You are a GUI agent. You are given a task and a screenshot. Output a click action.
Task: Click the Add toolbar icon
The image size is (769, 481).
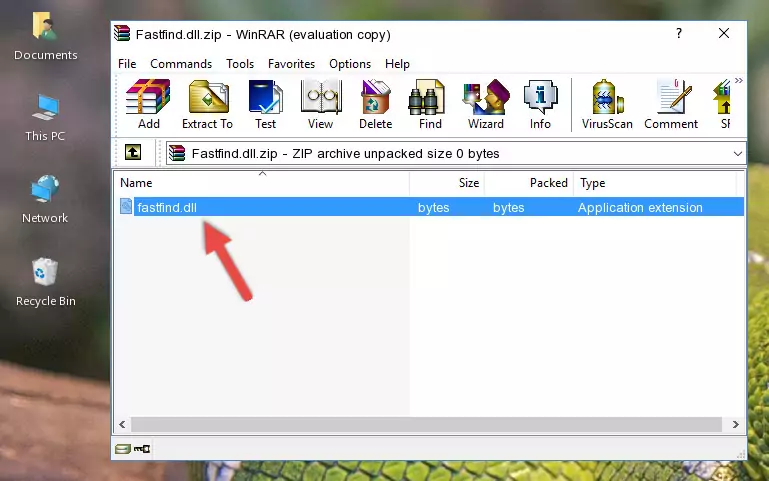148,104
